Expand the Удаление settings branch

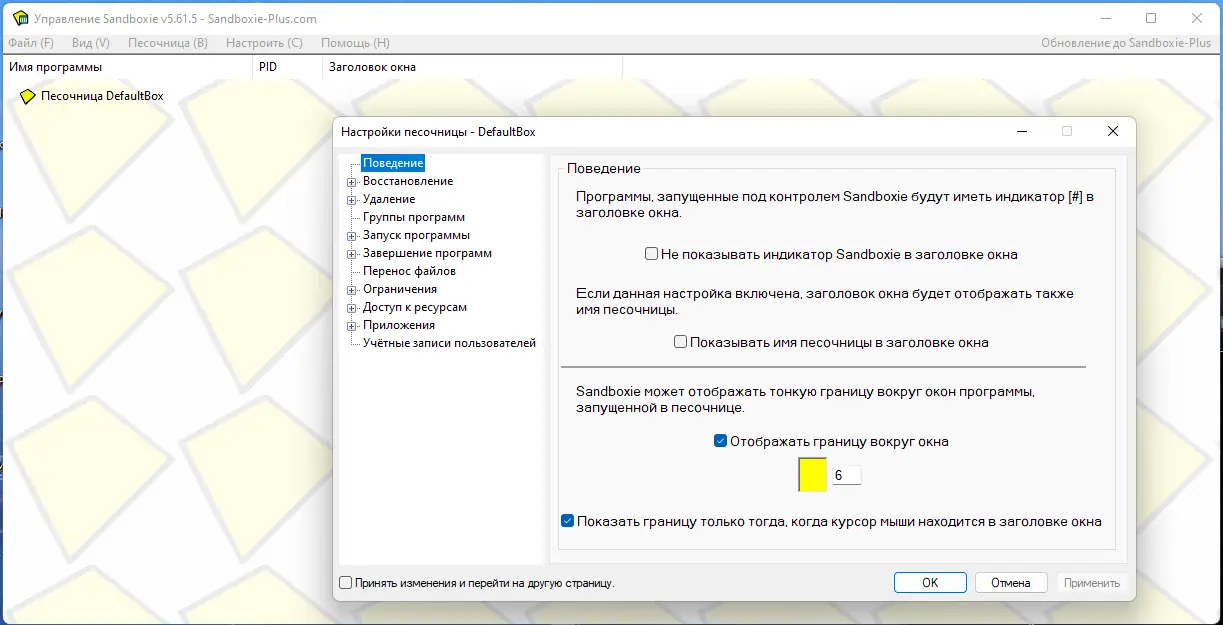pos(350,199)
